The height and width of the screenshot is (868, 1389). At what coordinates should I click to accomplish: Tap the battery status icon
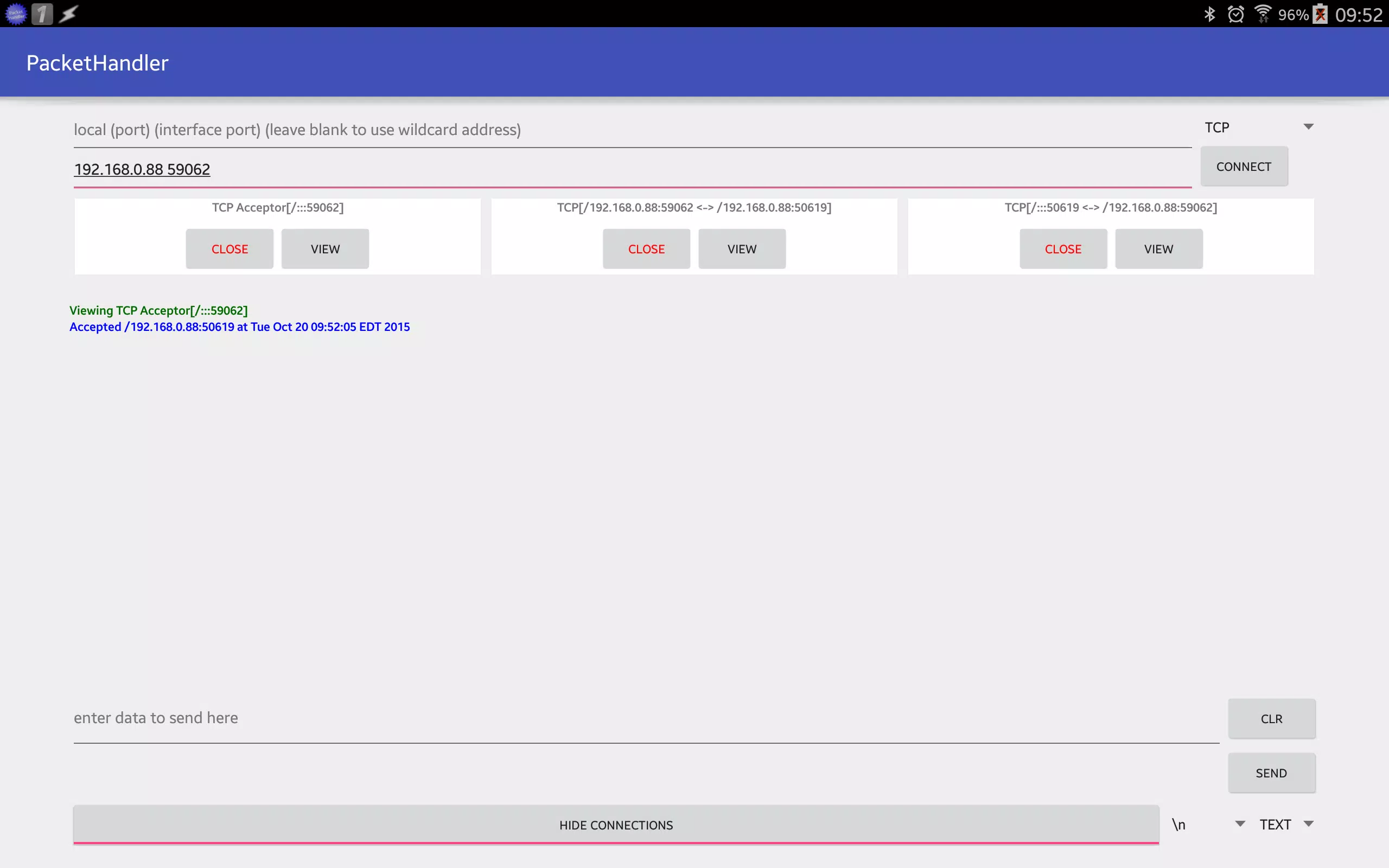pos(1320,14)
